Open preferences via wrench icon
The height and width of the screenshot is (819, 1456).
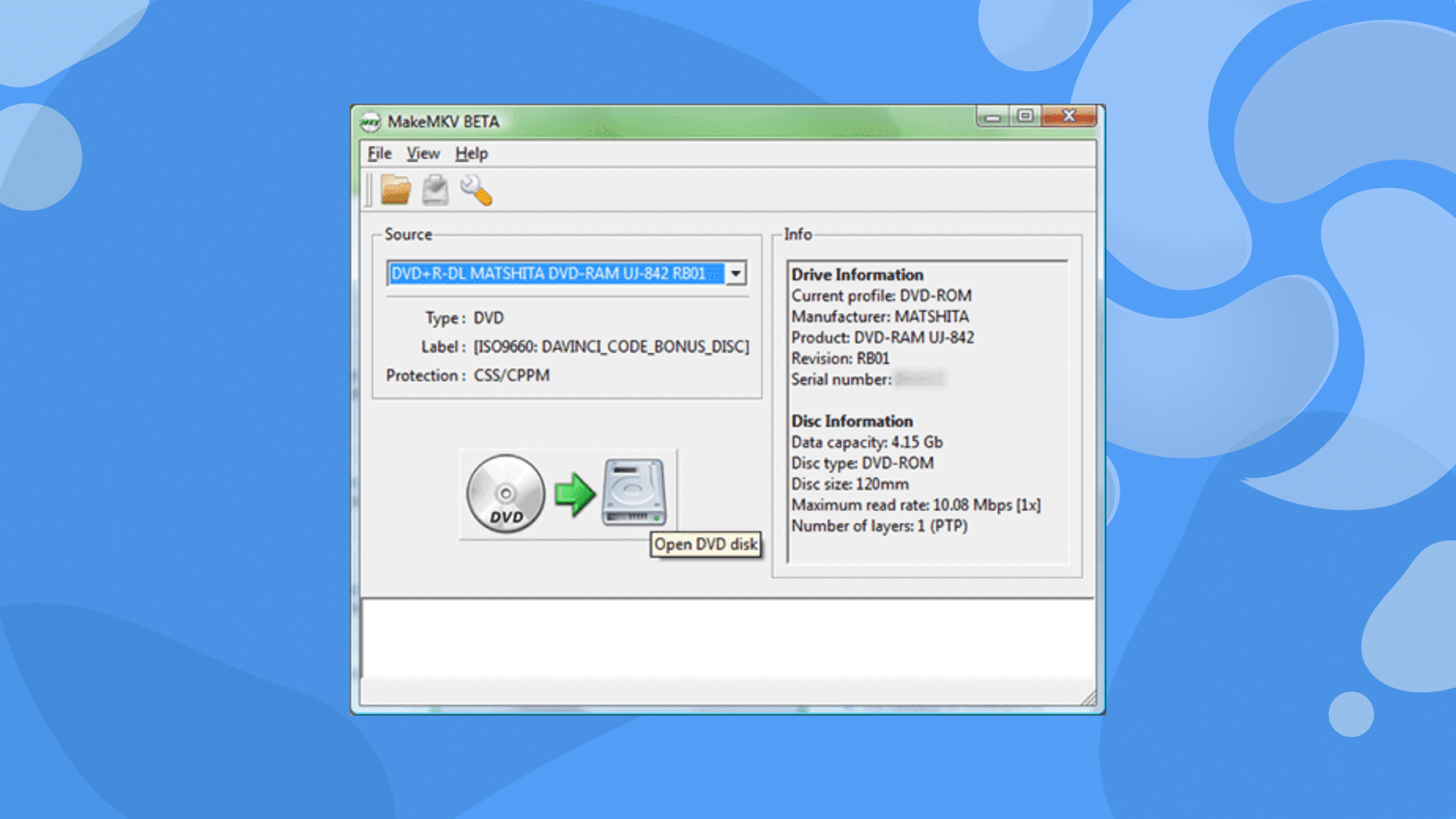tap(476, 190)
